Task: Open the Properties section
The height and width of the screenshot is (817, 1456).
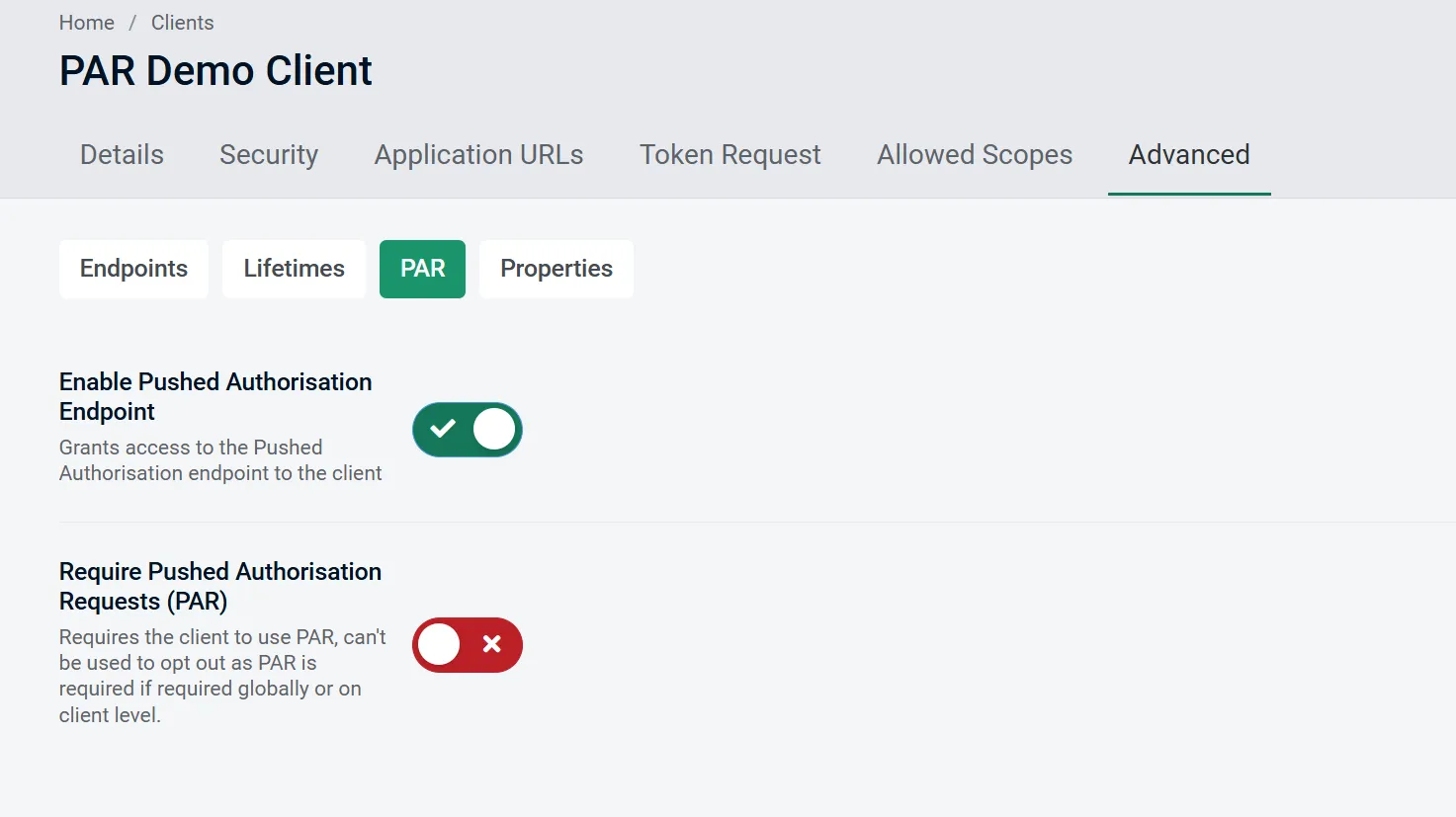Action: [x=556, y=269]
